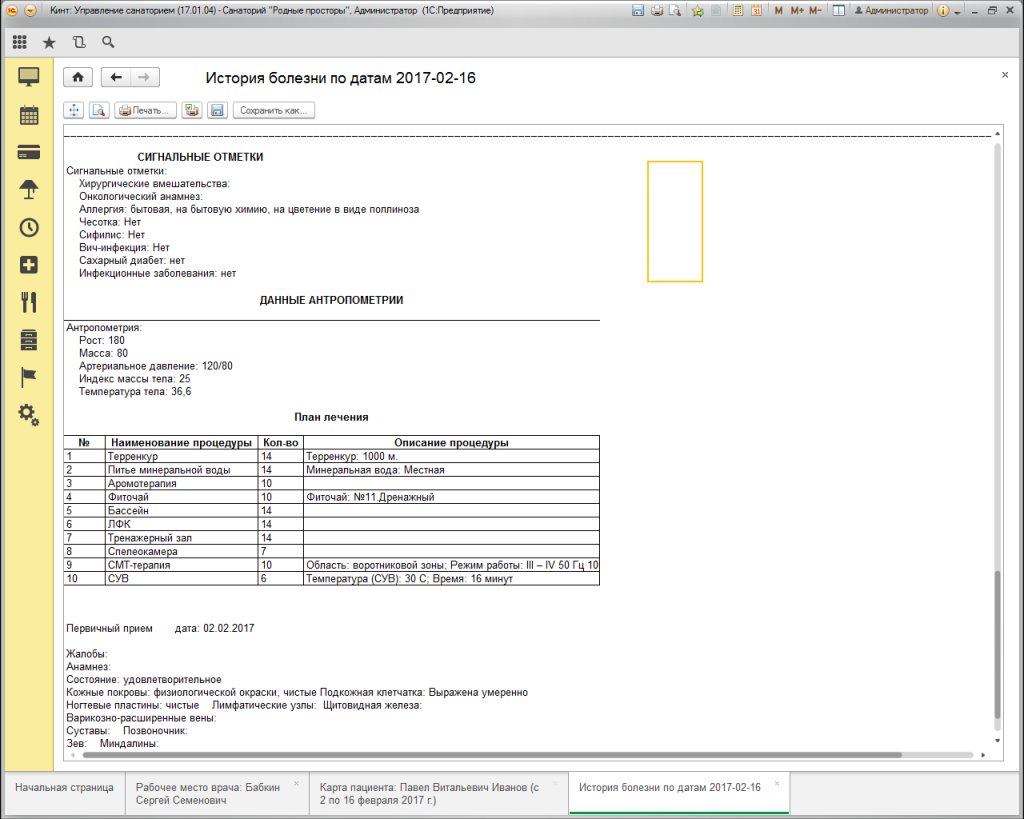This screenshot has width=1024, height=819.
Task: Switch to Начальная страница tab
Action: click(x=64, y=787)
